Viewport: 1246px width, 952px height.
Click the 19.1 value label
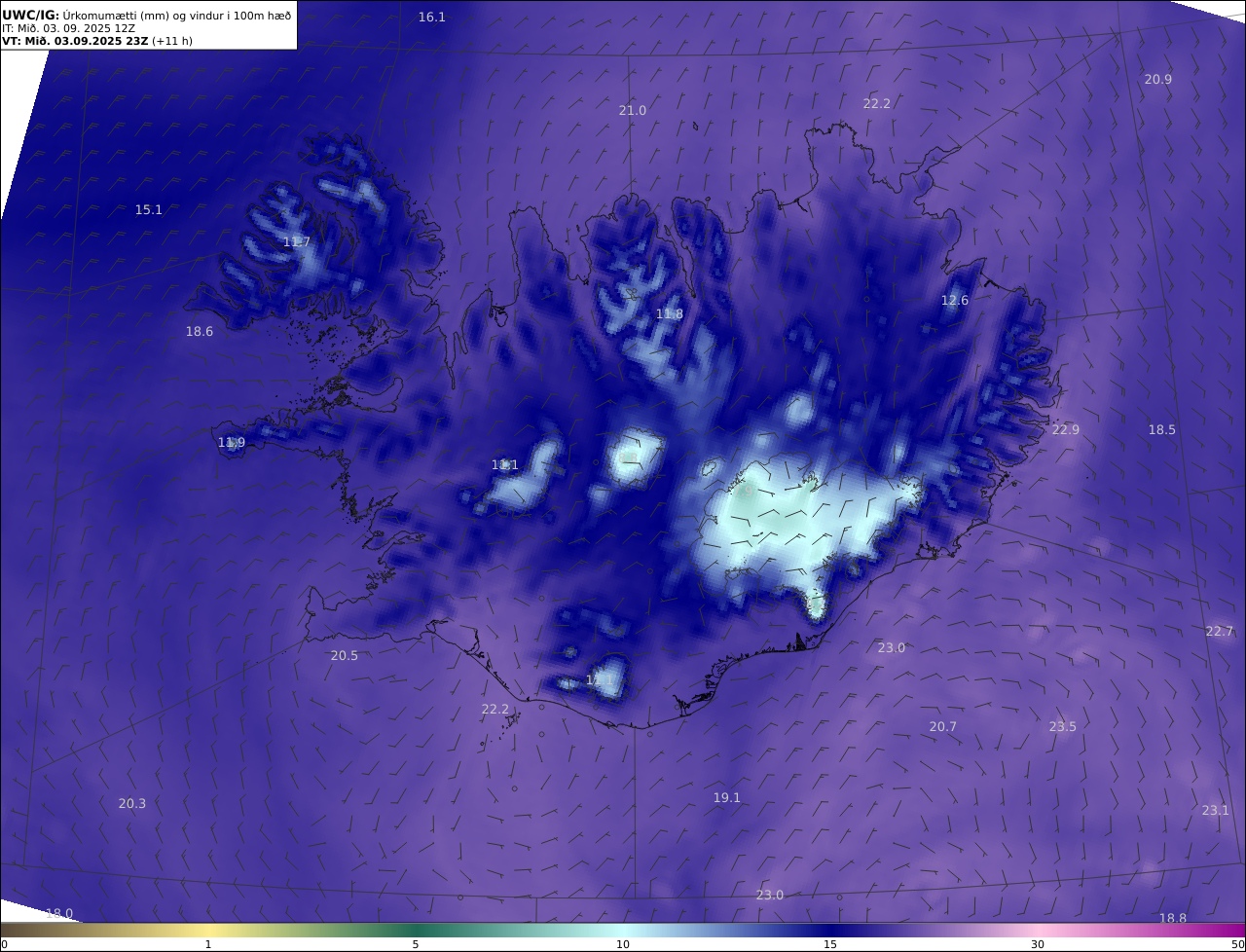click(727, 798)
